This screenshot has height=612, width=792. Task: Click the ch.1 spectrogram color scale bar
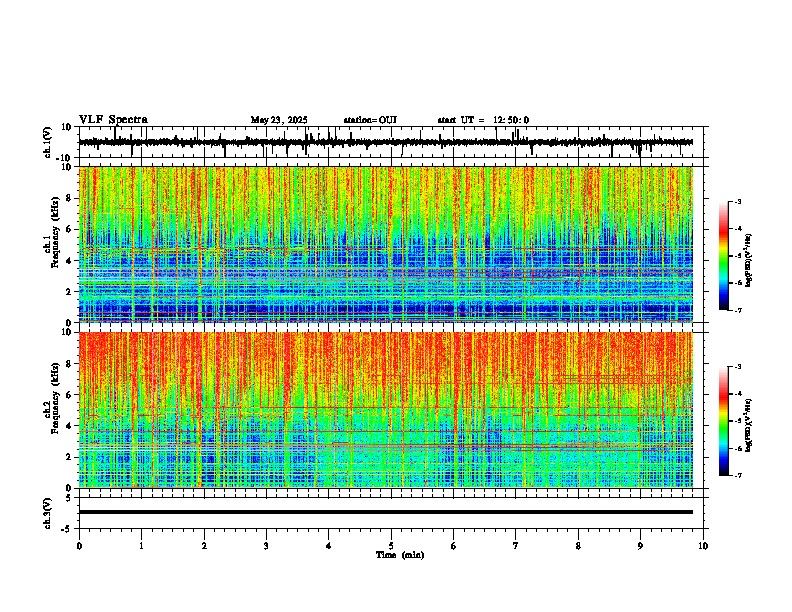[724, 256]
